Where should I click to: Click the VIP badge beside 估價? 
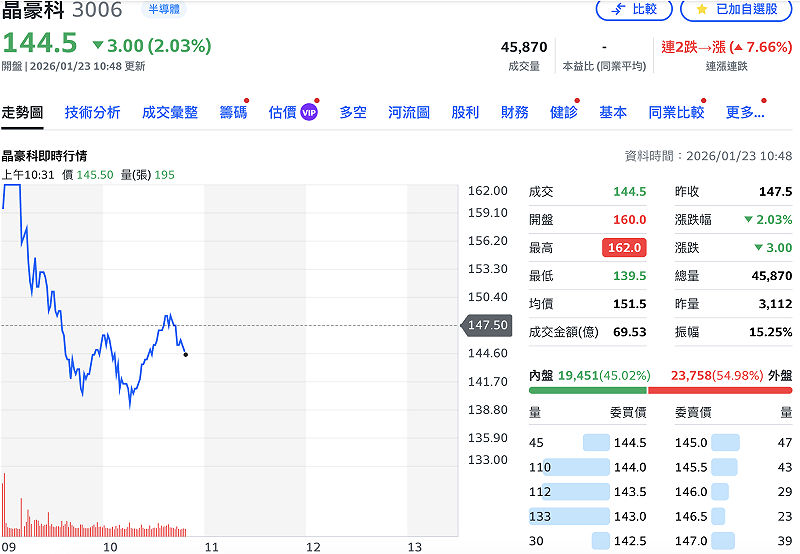click(309, 112)
